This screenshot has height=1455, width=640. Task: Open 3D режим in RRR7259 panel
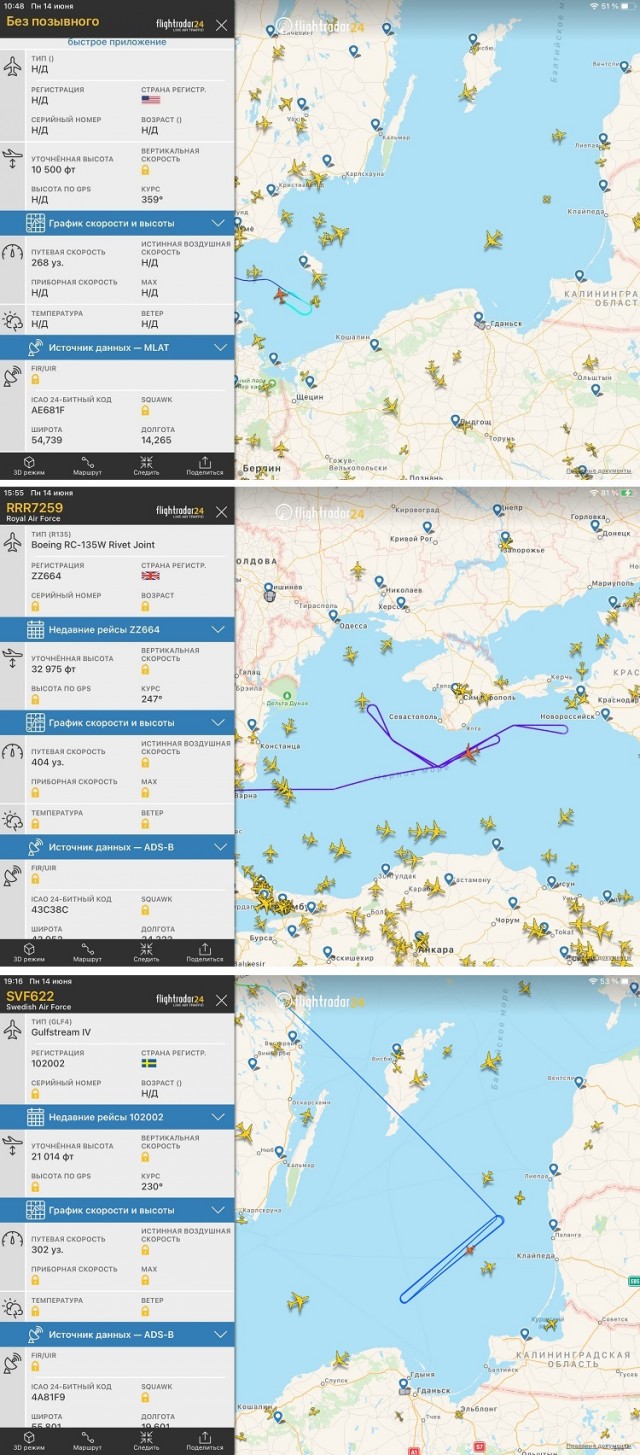coord(29,953)
